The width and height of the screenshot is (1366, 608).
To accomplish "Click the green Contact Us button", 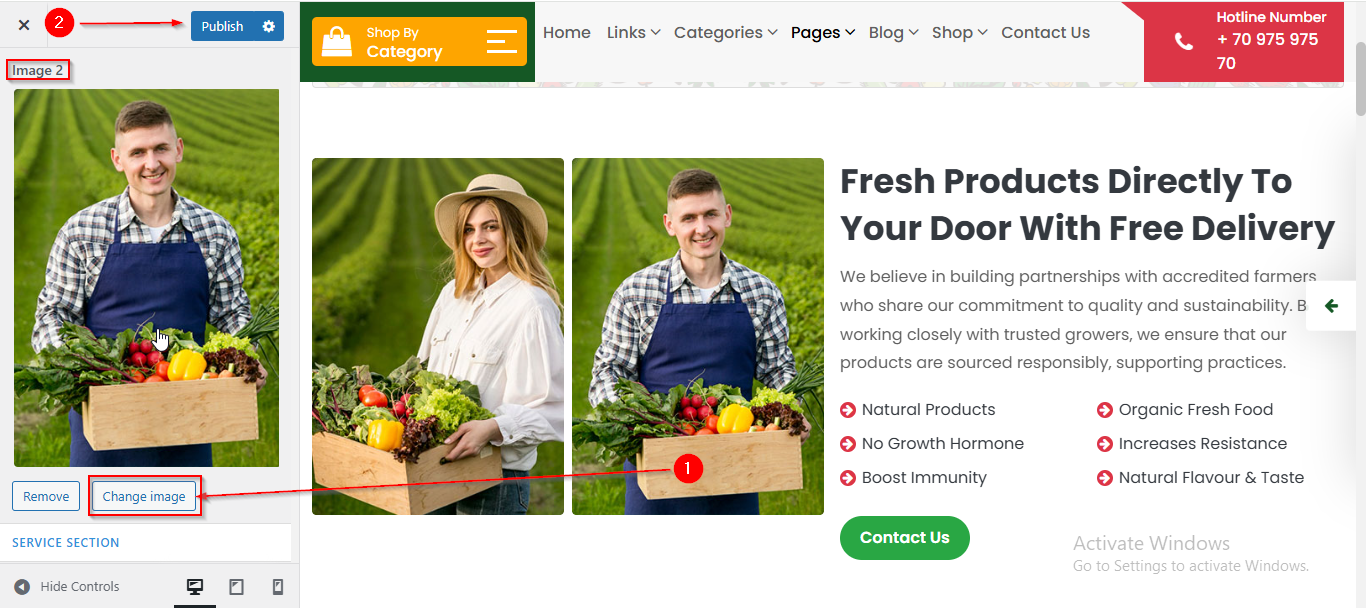I will point(904,538).
